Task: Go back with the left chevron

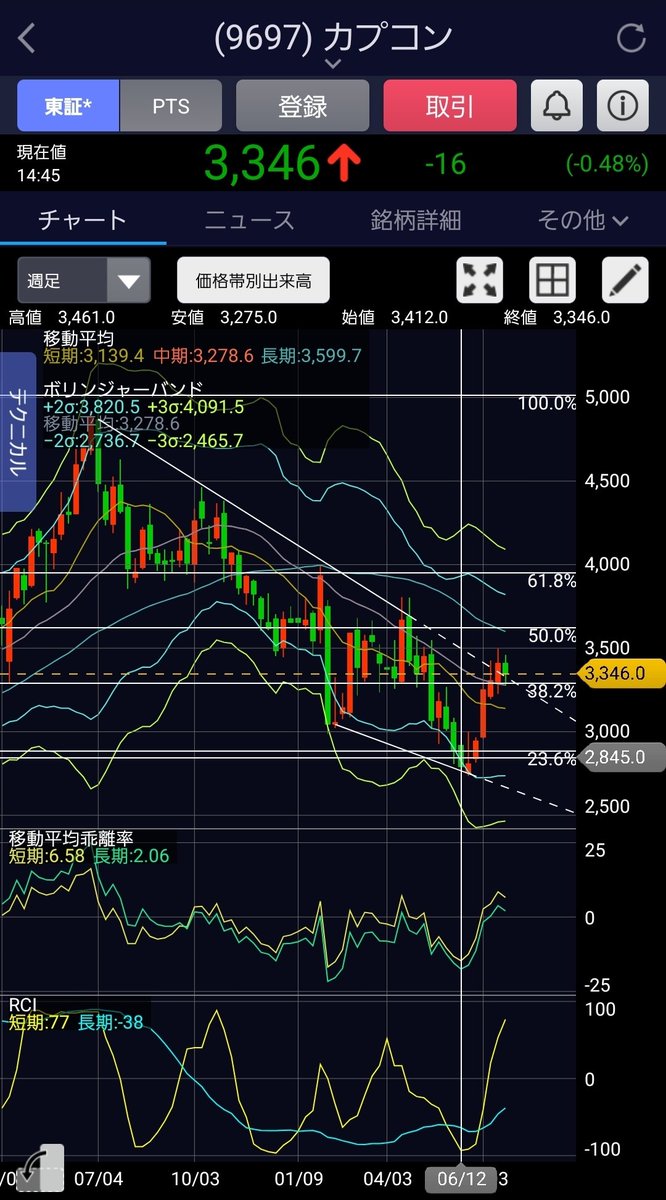Action: pyautogui.click(x=27, y=39)
